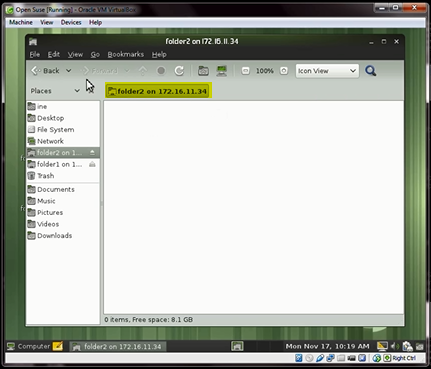Open the Documents bookmark

click(63, 189)
